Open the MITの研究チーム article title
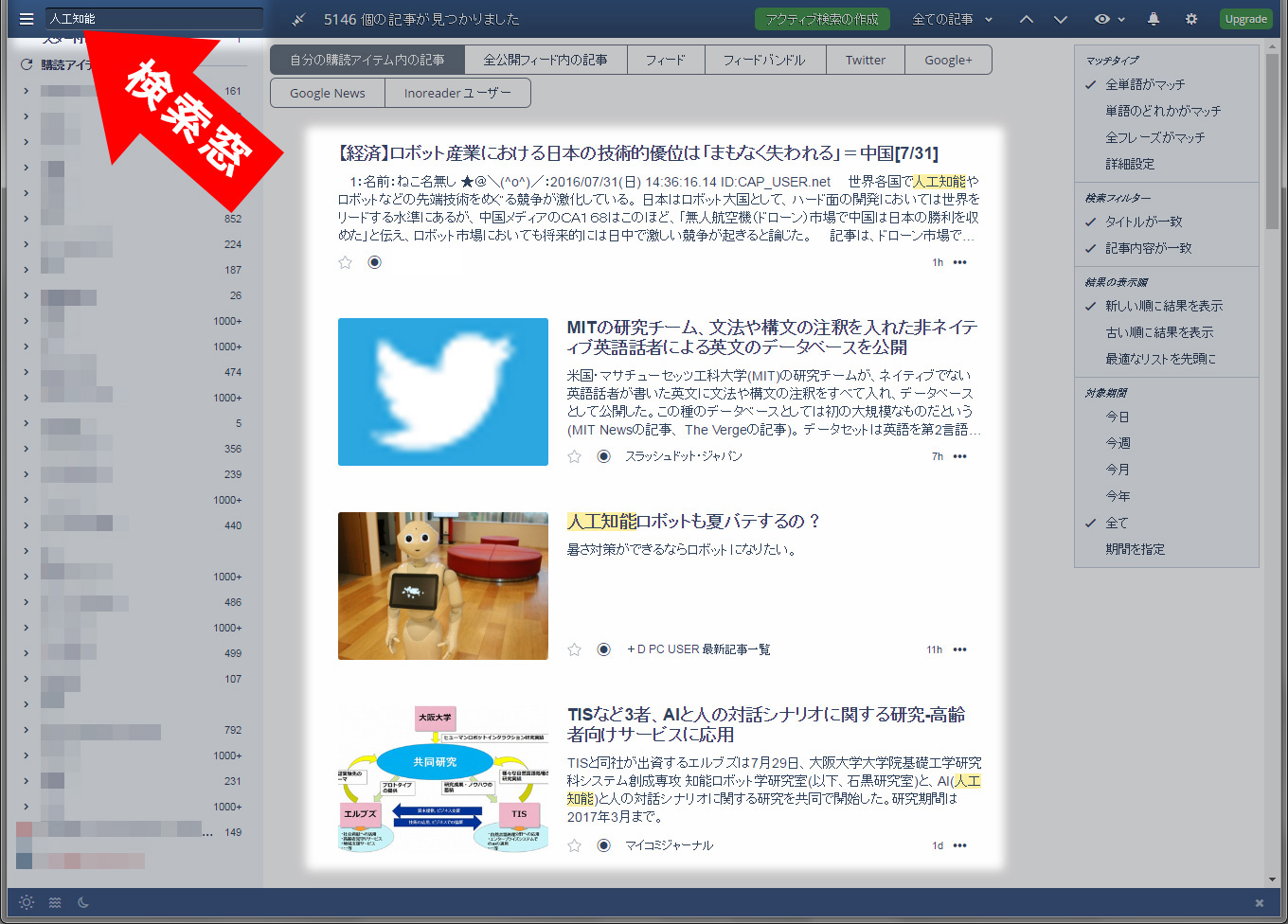 tap(772, 337)
